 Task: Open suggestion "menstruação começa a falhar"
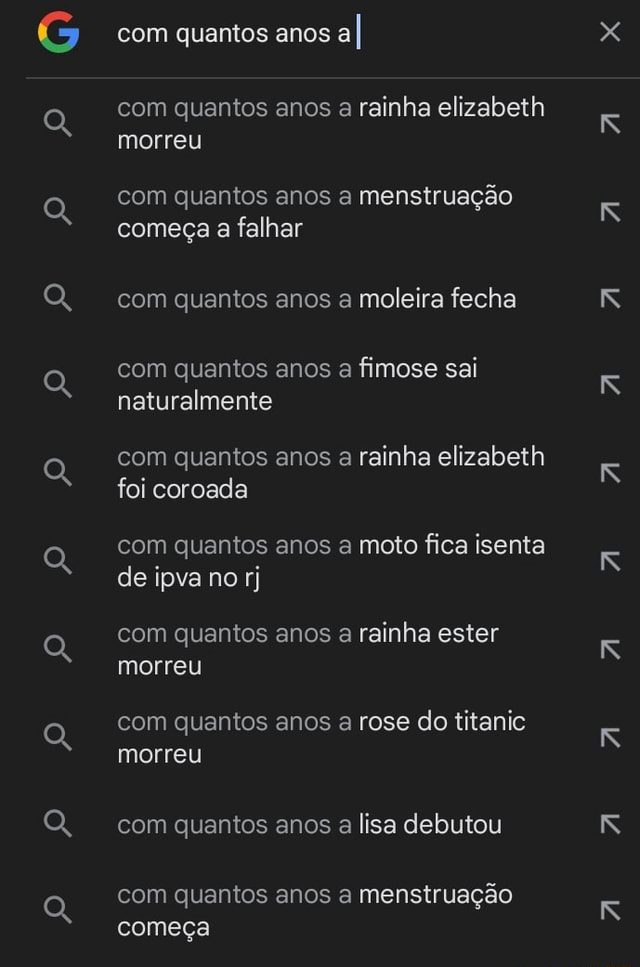320,211
